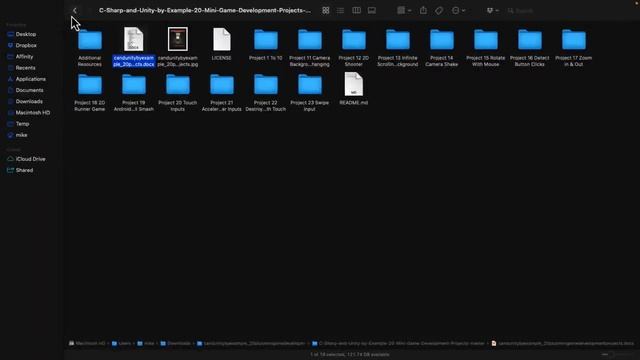Open the Dropbox toolbar dropdown

(493, 11)
